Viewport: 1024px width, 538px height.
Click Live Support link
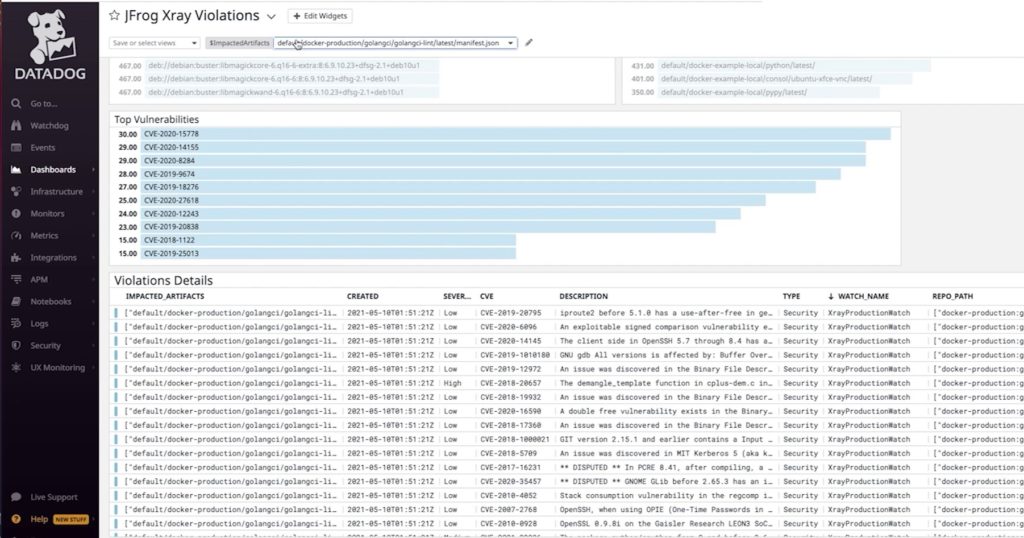pos(54,497)
